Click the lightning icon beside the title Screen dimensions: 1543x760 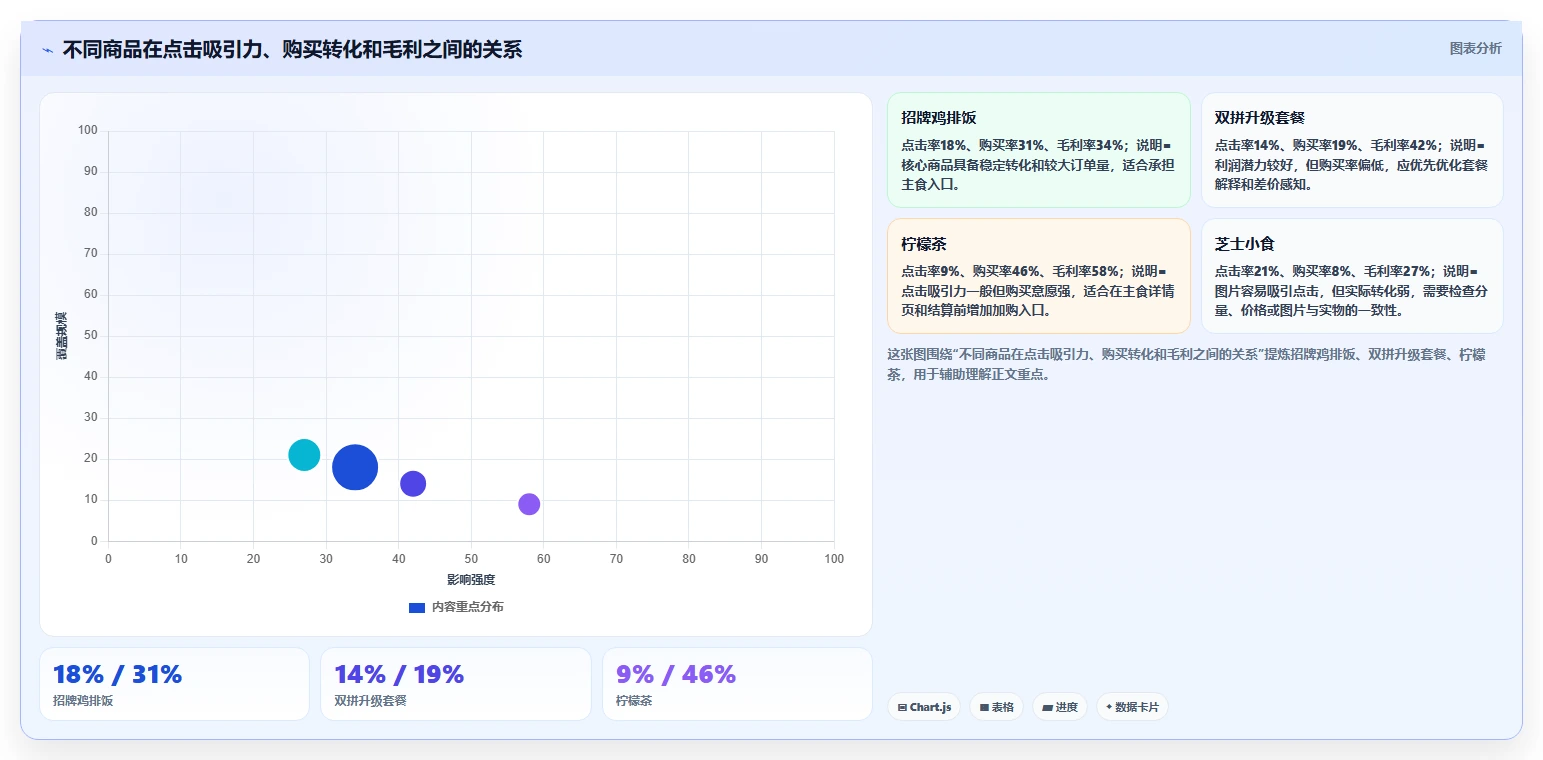tap(47, 50)
